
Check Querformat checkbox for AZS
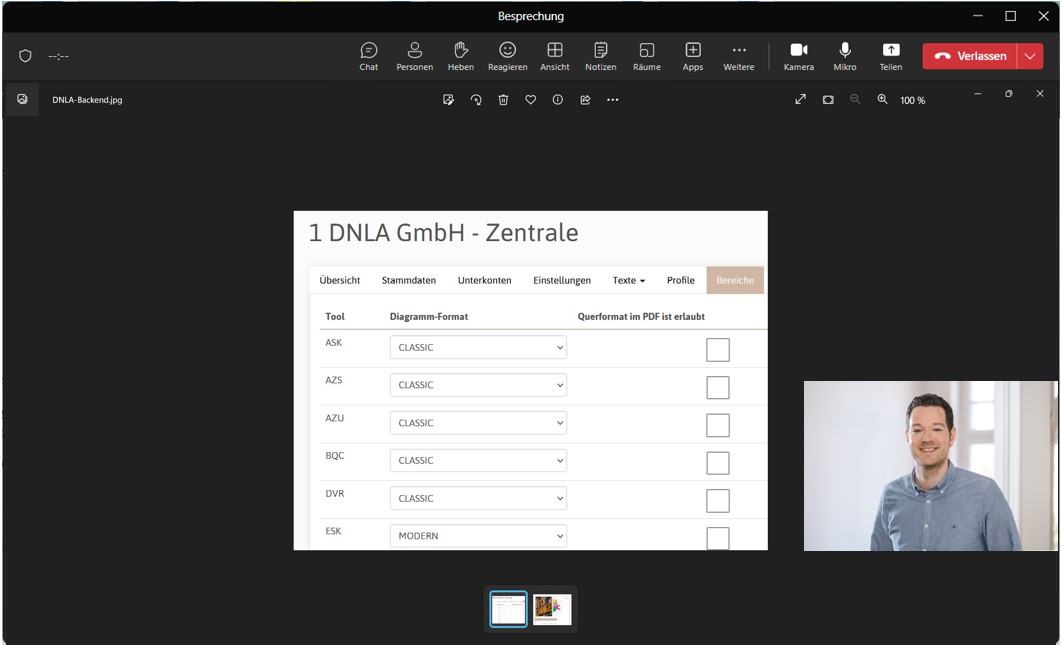tap(718, 388)
